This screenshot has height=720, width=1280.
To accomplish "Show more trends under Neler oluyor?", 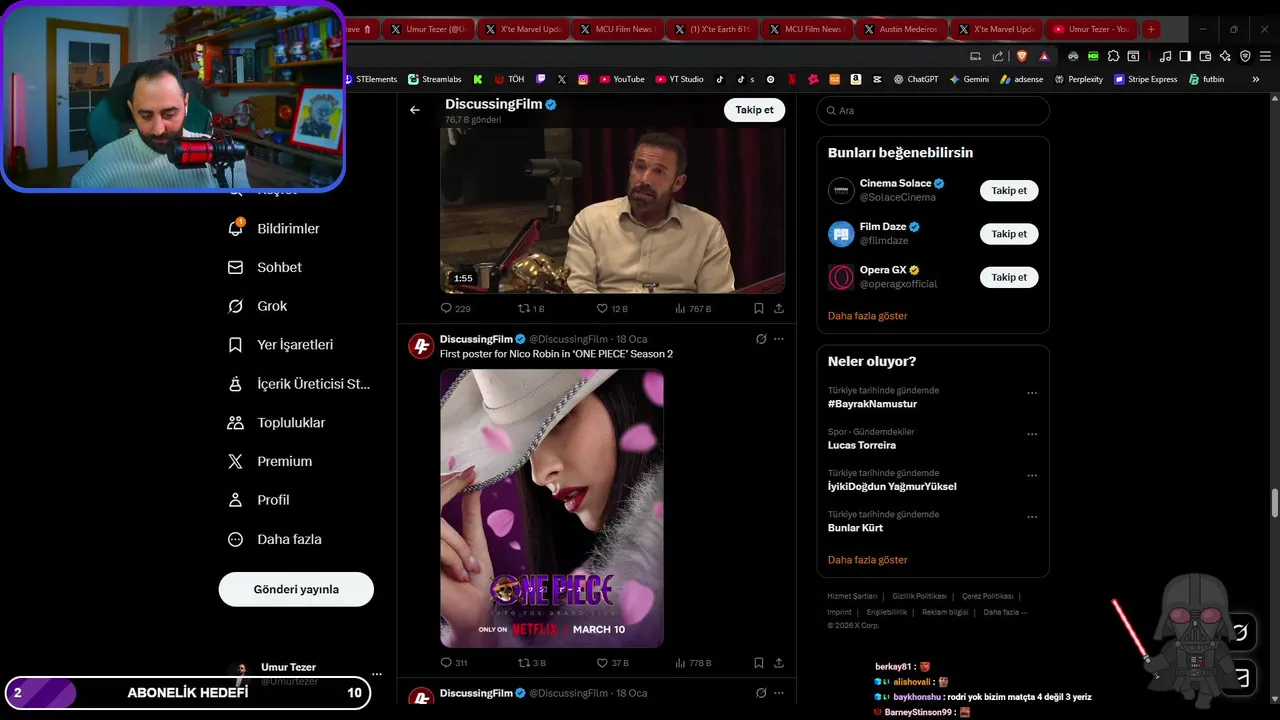I will [868, 560].
